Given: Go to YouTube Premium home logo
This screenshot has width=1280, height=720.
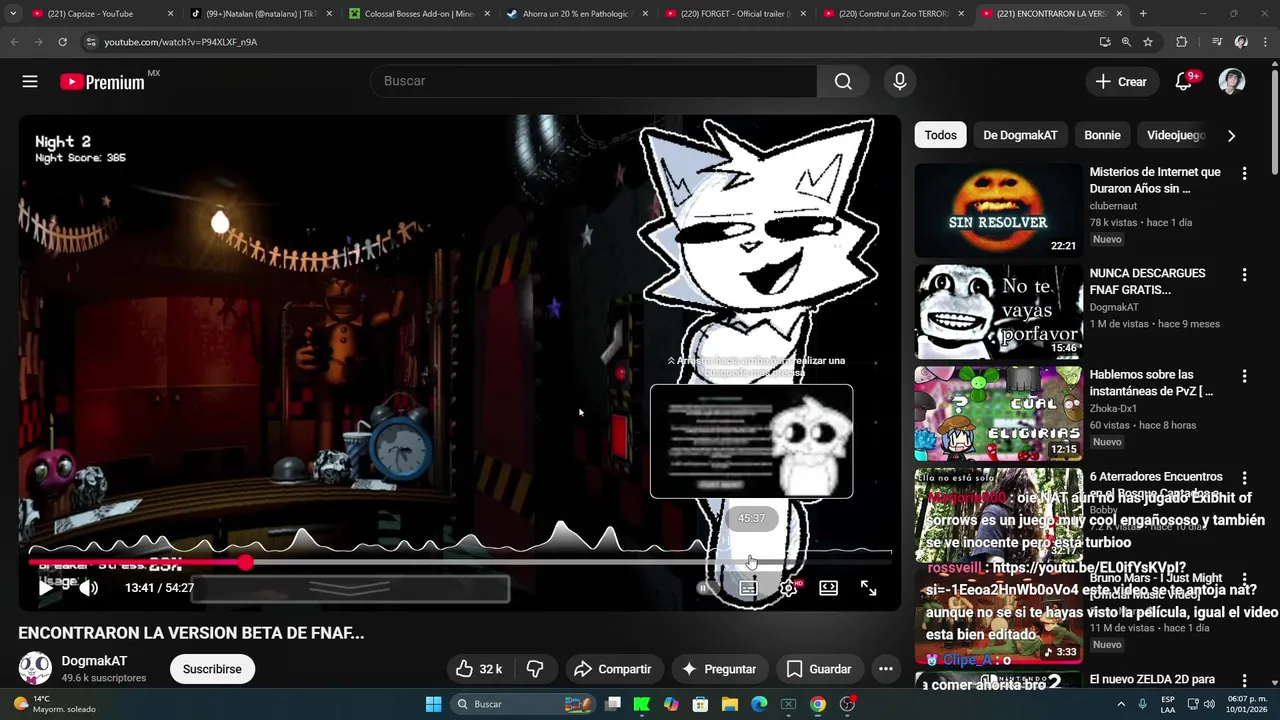Looking at the screenshot, I should (103, 82).
